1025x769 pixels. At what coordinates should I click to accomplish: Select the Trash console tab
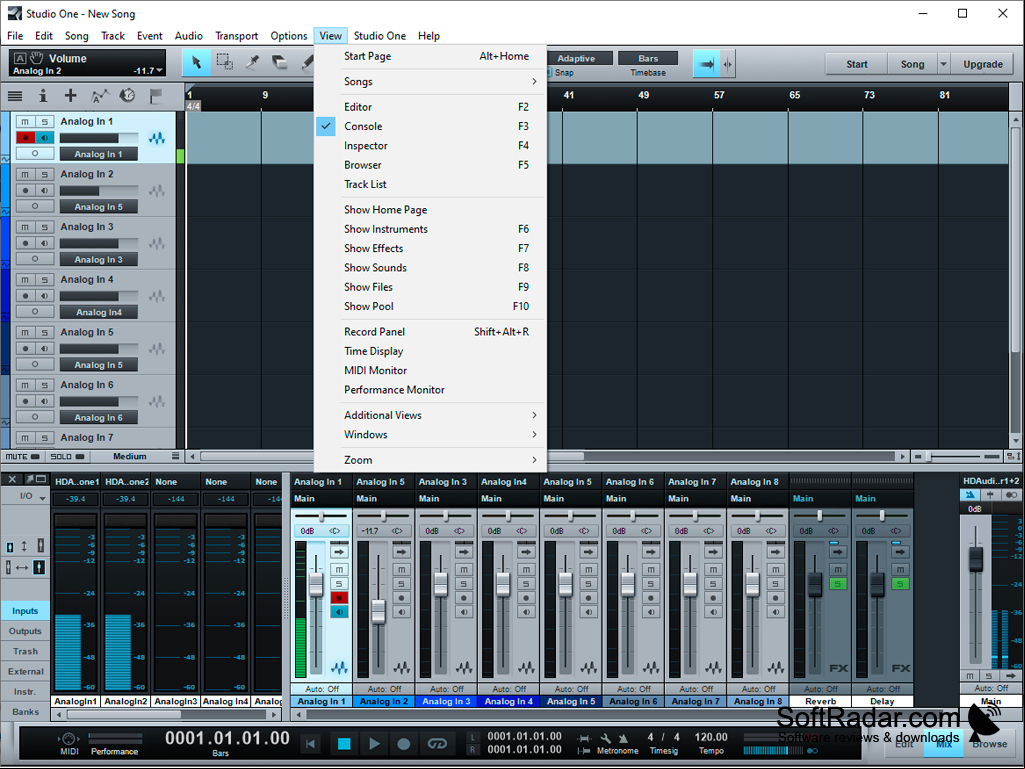[25, 651]
